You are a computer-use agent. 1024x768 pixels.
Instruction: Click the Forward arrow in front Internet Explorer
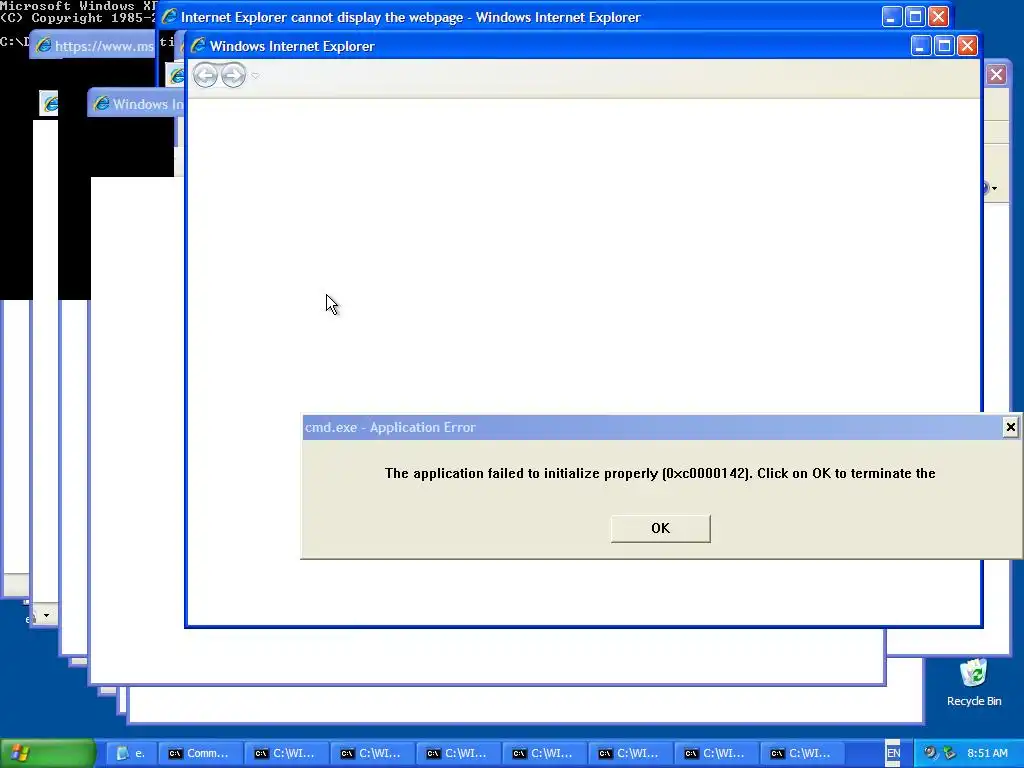(x=233, y=76)
